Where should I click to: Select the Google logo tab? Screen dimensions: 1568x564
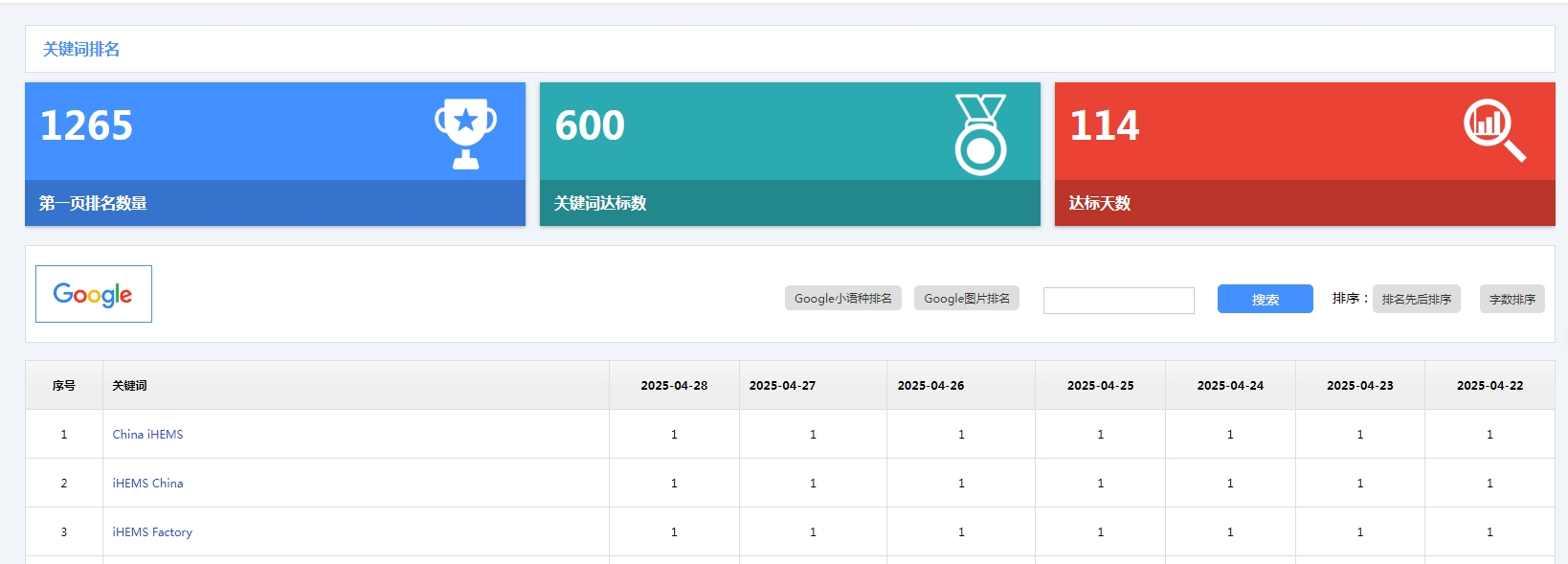[x=94, y=294]
